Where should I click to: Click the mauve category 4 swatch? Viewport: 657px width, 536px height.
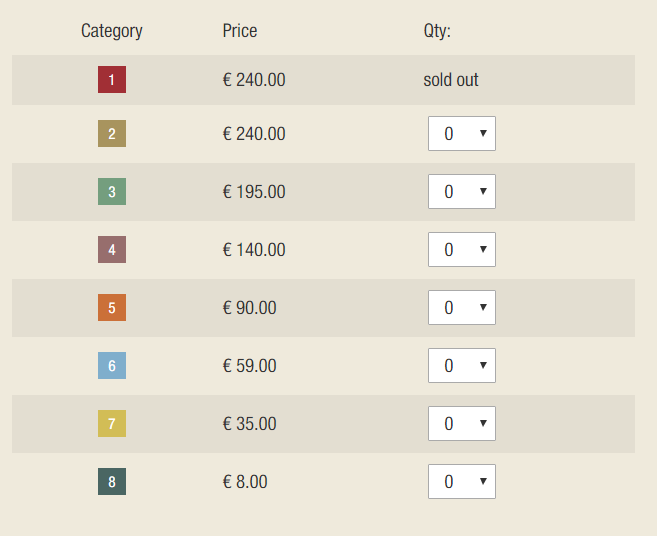[112, 249]
